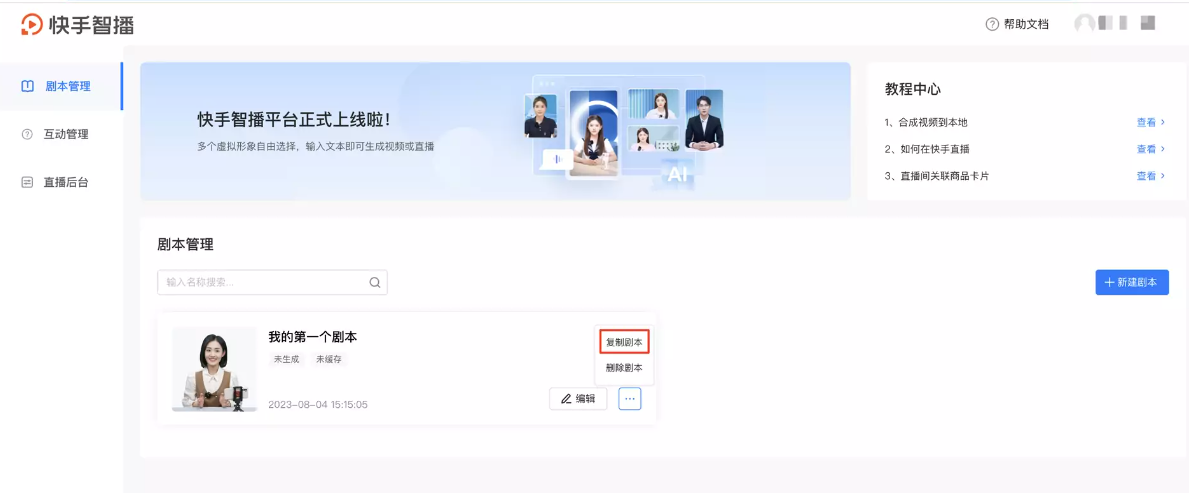The height and width of the screenshot is (493, 1189).
Task: Click tutorial text 3、直播间关联商品卡片
Action: [x=936, y=176]
